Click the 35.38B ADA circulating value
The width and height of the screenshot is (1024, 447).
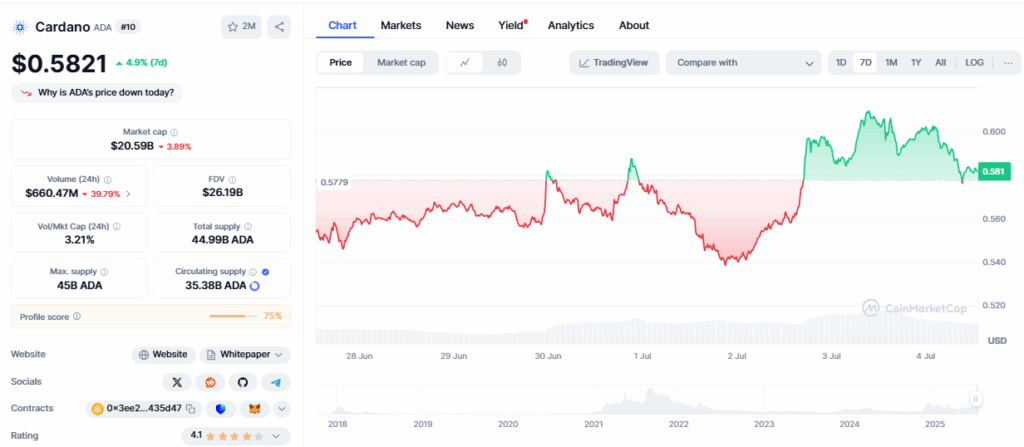click(216, 286)
